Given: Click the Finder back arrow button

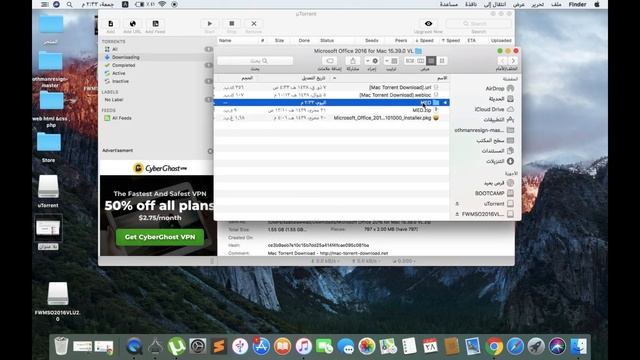Looking at the screenshot, I should (x=513, y=61).
